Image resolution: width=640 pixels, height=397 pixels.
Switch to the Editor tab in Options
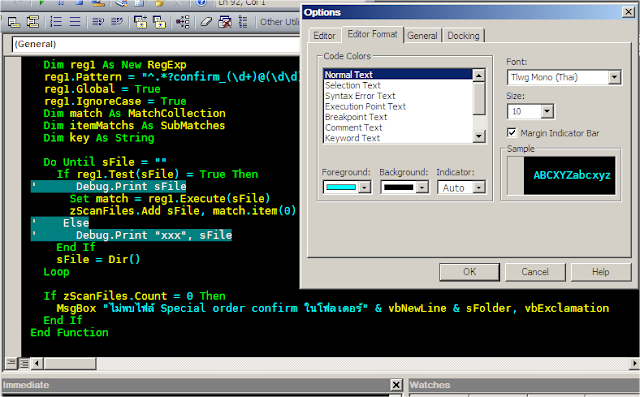coord(324,35)
